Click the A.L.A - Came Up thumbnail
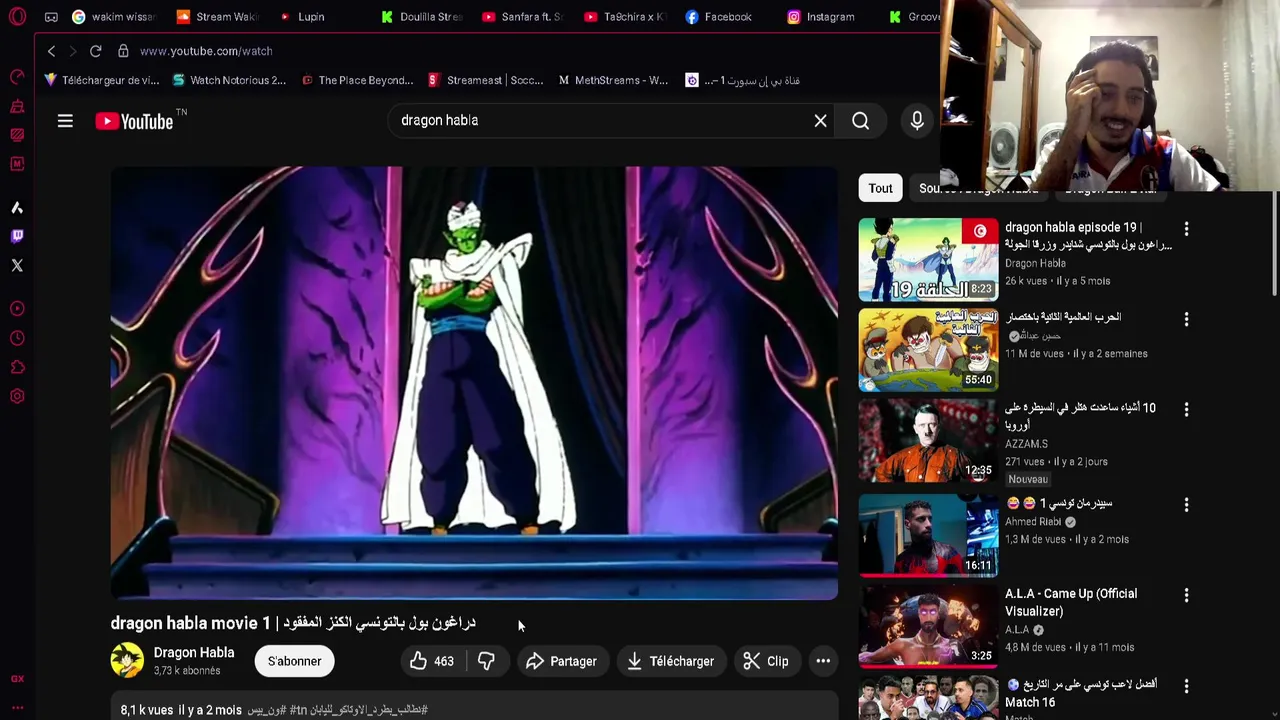The width and height of the screenshot is (1280, 720). (928, 626)
